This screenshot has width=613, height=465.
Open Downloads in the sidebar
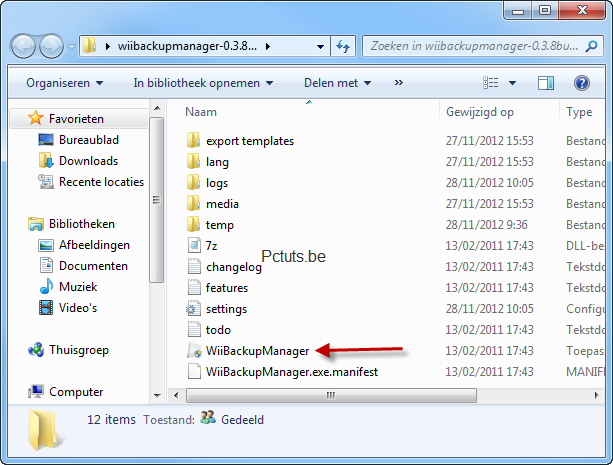coord(88,161)
